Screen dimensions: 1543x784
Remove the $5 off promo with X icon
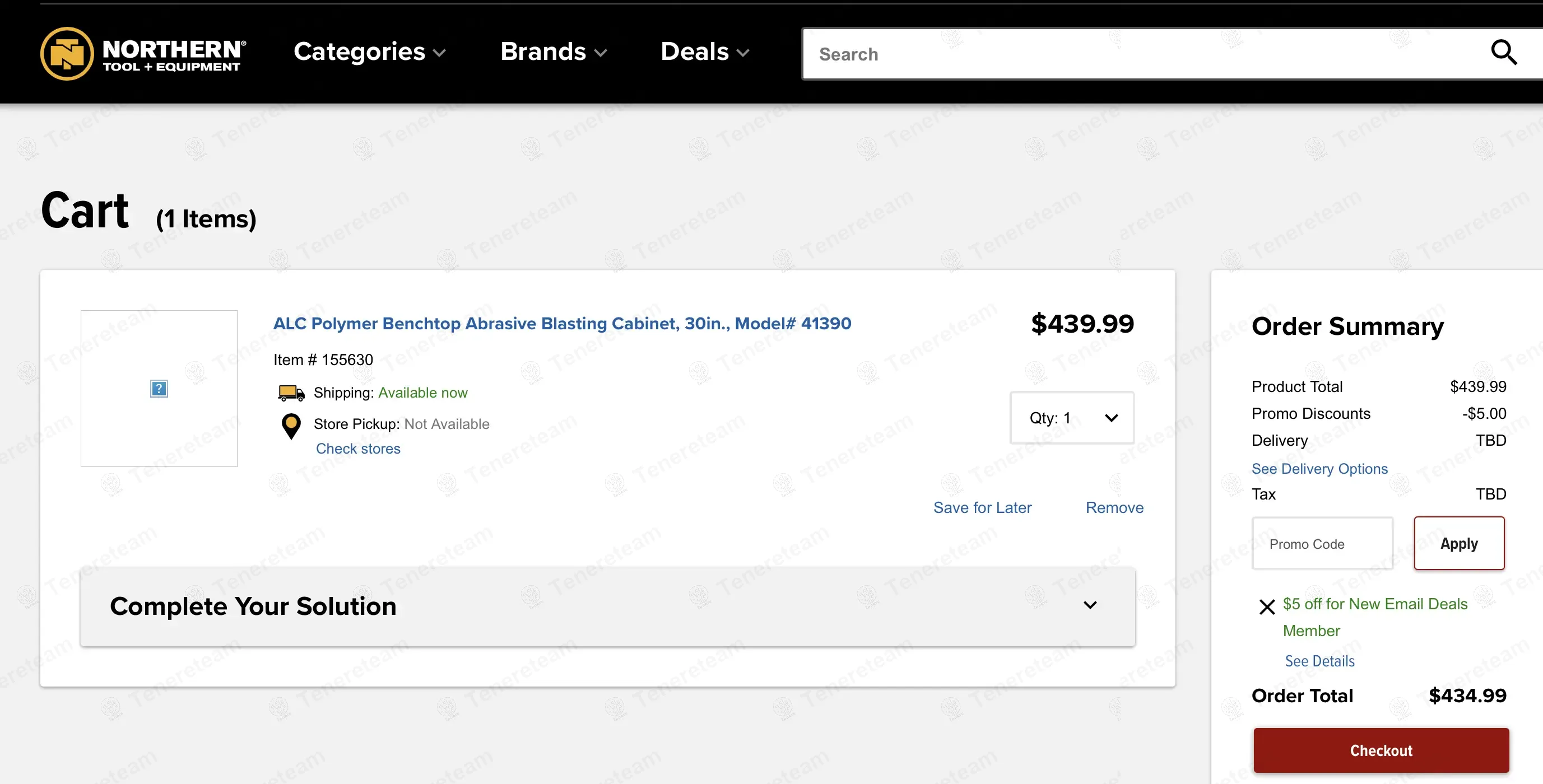pyautogui.click(x=1267, y=607)
